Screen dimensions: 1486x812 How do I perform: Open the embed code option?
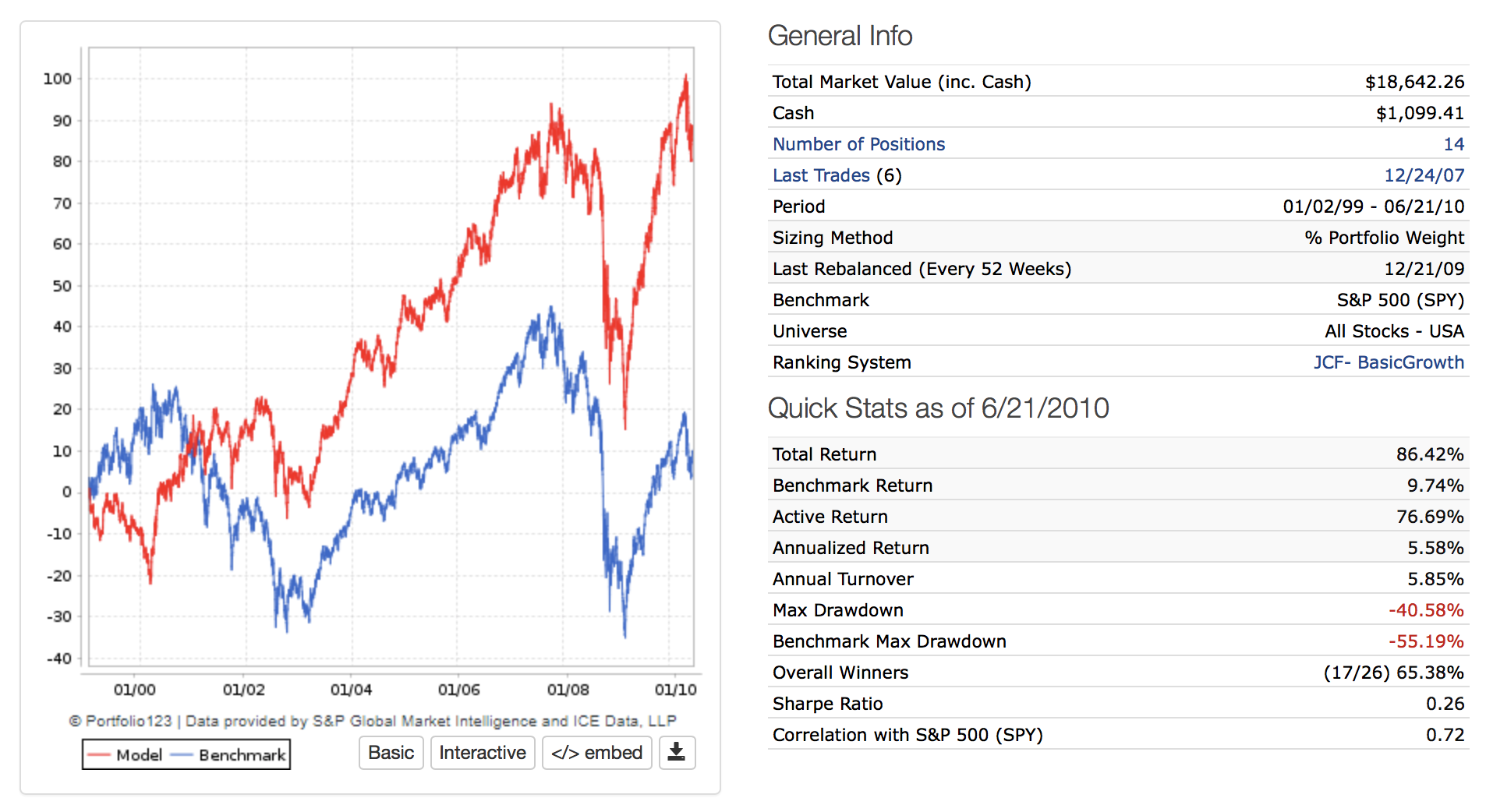pos(596,752)
